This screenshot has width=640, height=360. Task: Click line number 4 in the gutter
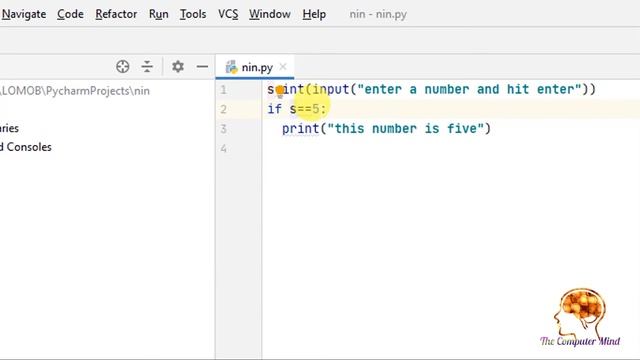[223, 149]
